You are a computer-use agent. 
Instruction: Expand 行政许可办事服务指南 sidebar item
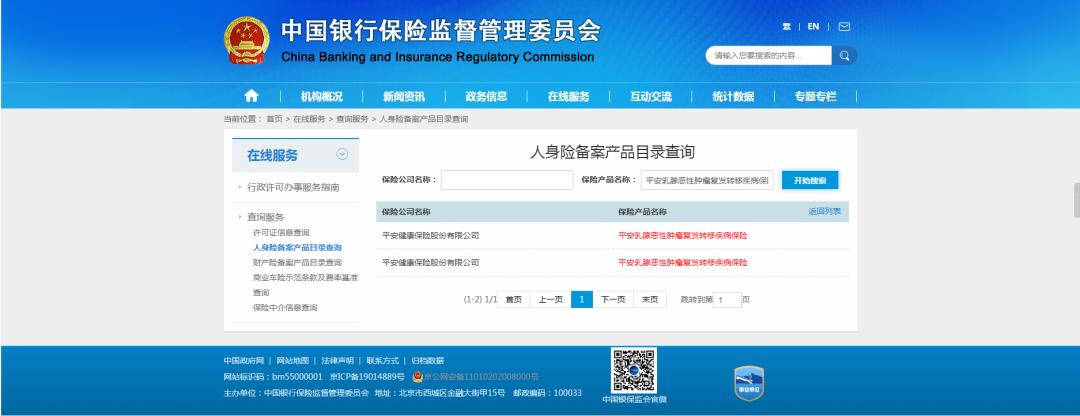pyautogui.click(x=293, y=187)
